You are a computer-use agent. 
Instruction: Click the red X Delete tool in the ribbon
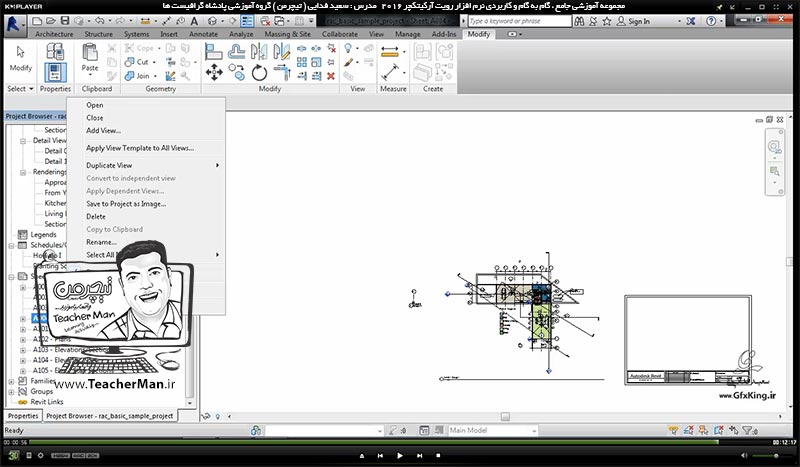pyautogui.click(x=331, y=76)
